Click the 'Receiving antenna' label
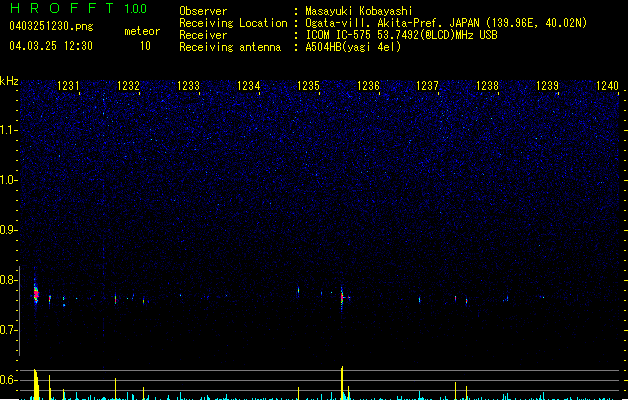629x400 pixels. [230, 47]
